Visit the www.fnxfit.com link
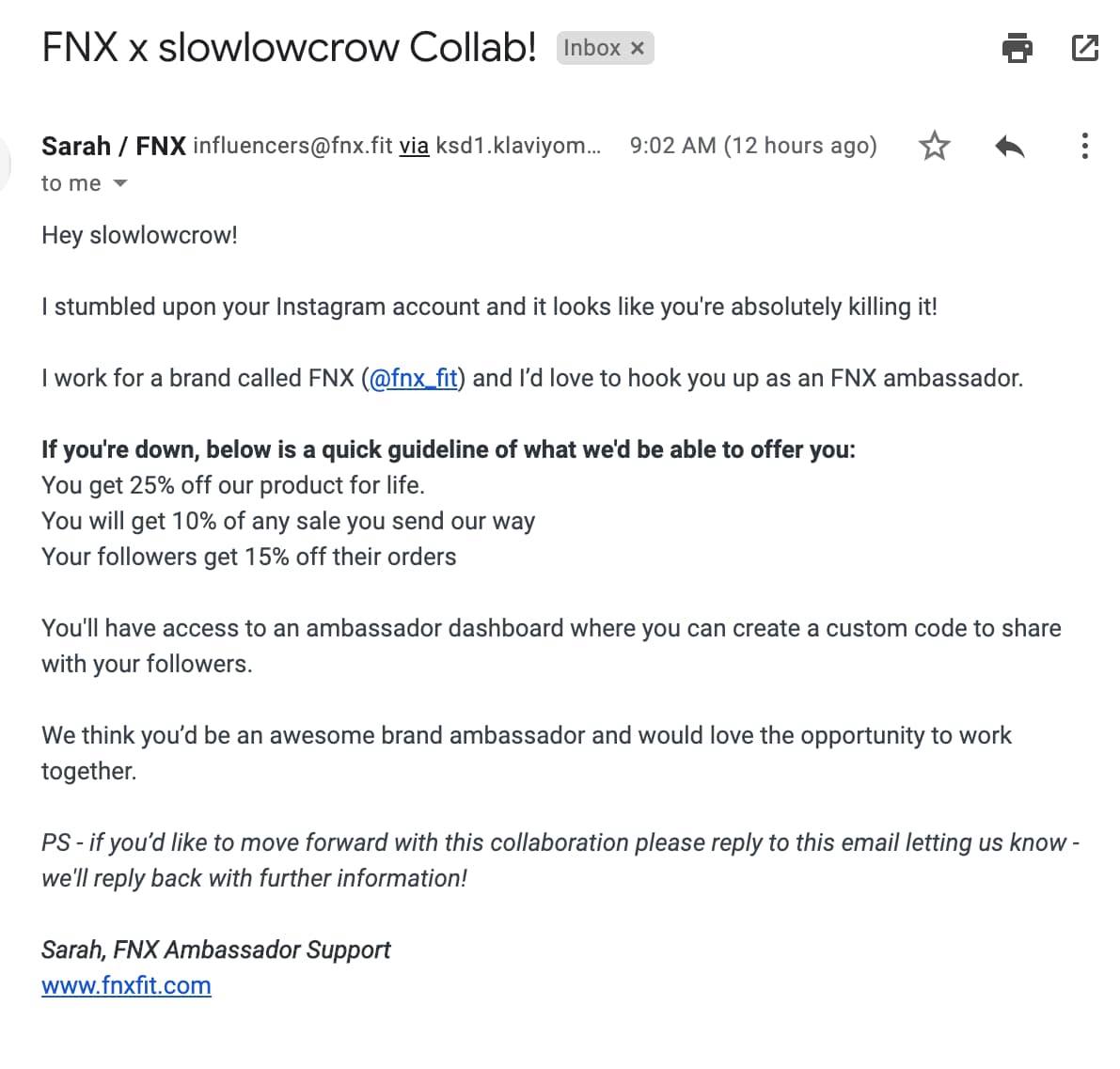This screenshot has height=1069, width=1120. pos(126,985)
